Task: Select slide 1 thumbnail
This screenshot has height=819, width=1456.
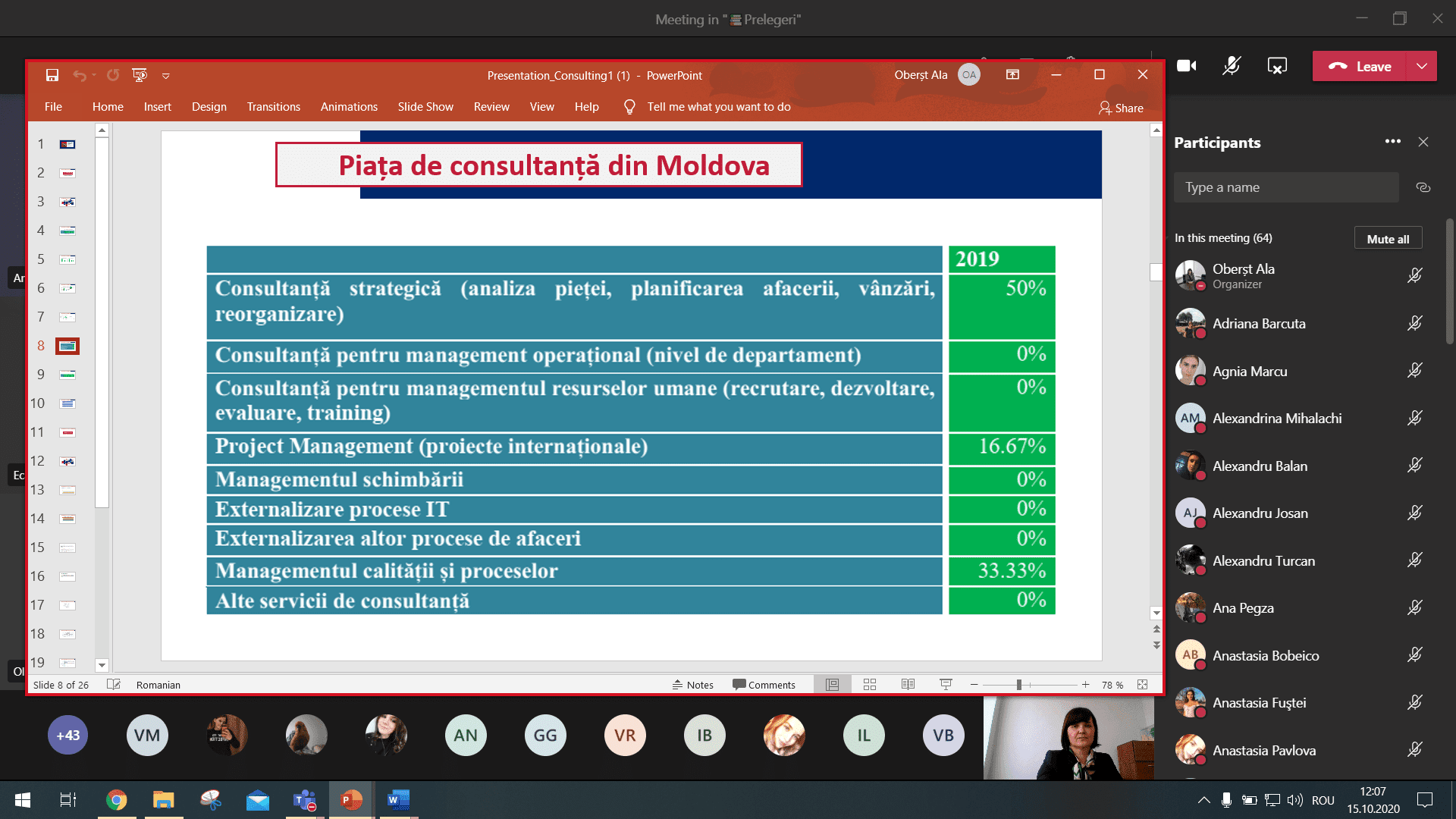Action: coord(67,144)
